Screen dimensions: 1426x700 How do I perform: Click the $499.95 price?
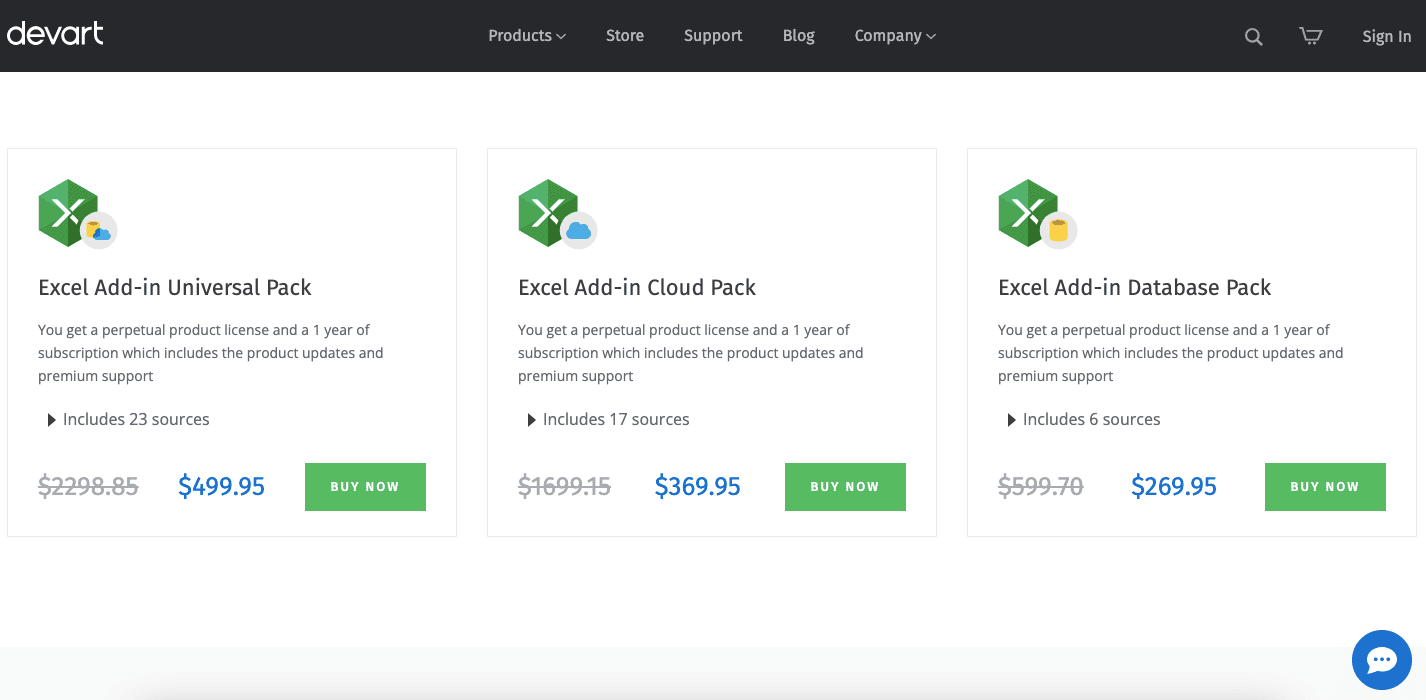coord(221,487)
